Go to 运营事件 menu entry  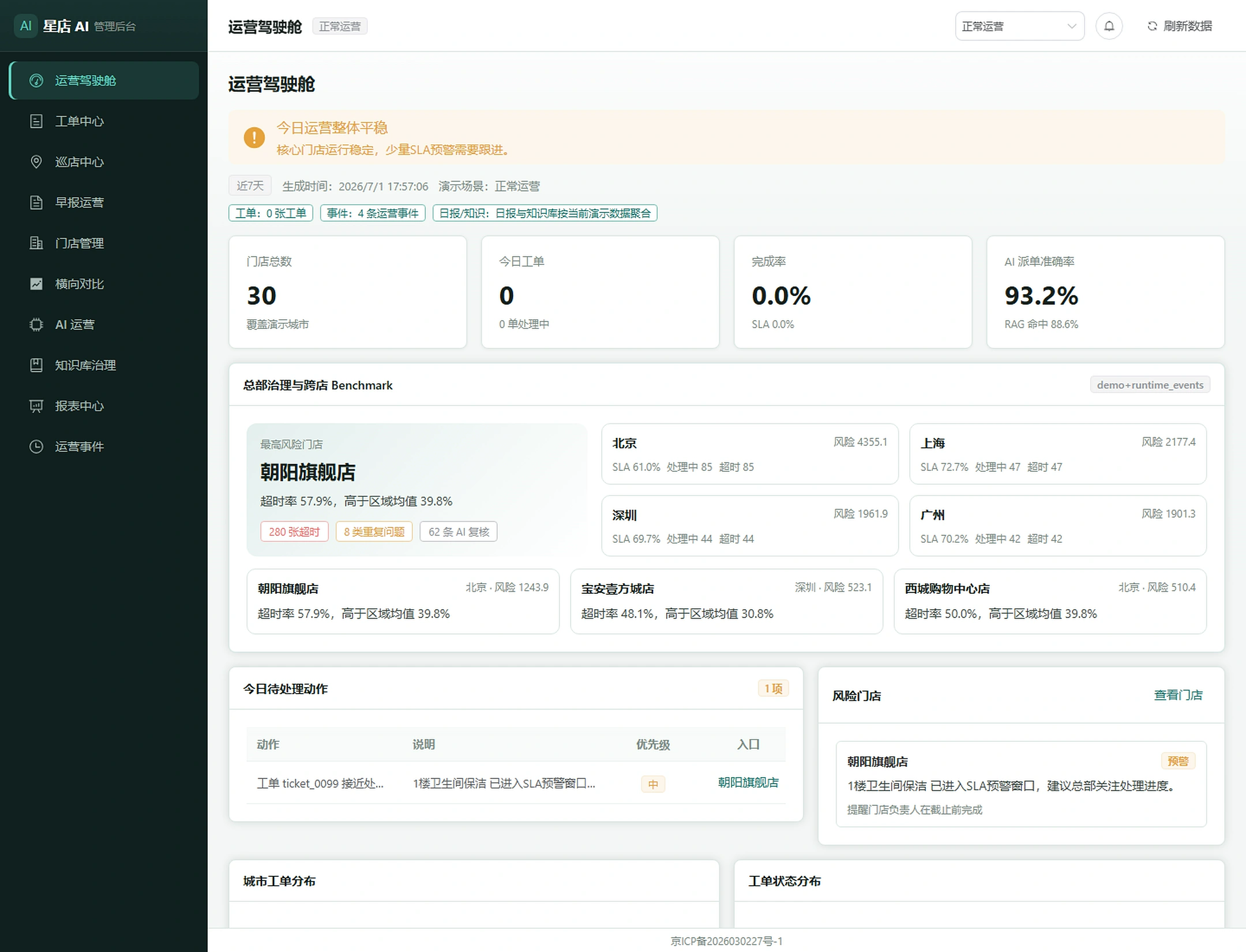tap(104, 447)
